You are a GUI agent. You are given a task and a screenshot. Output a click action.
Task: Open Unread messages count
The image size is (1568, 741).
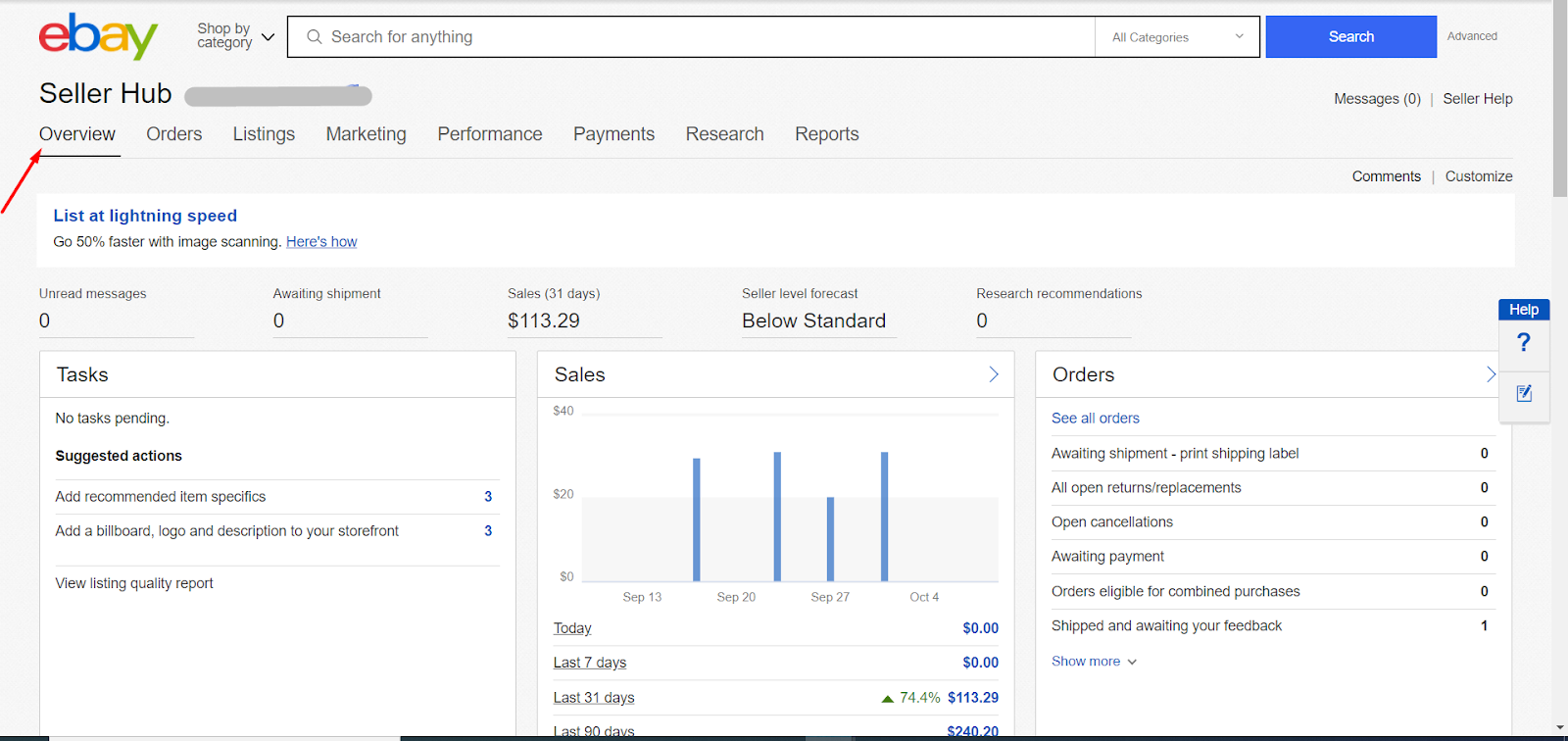click(45, 321)
